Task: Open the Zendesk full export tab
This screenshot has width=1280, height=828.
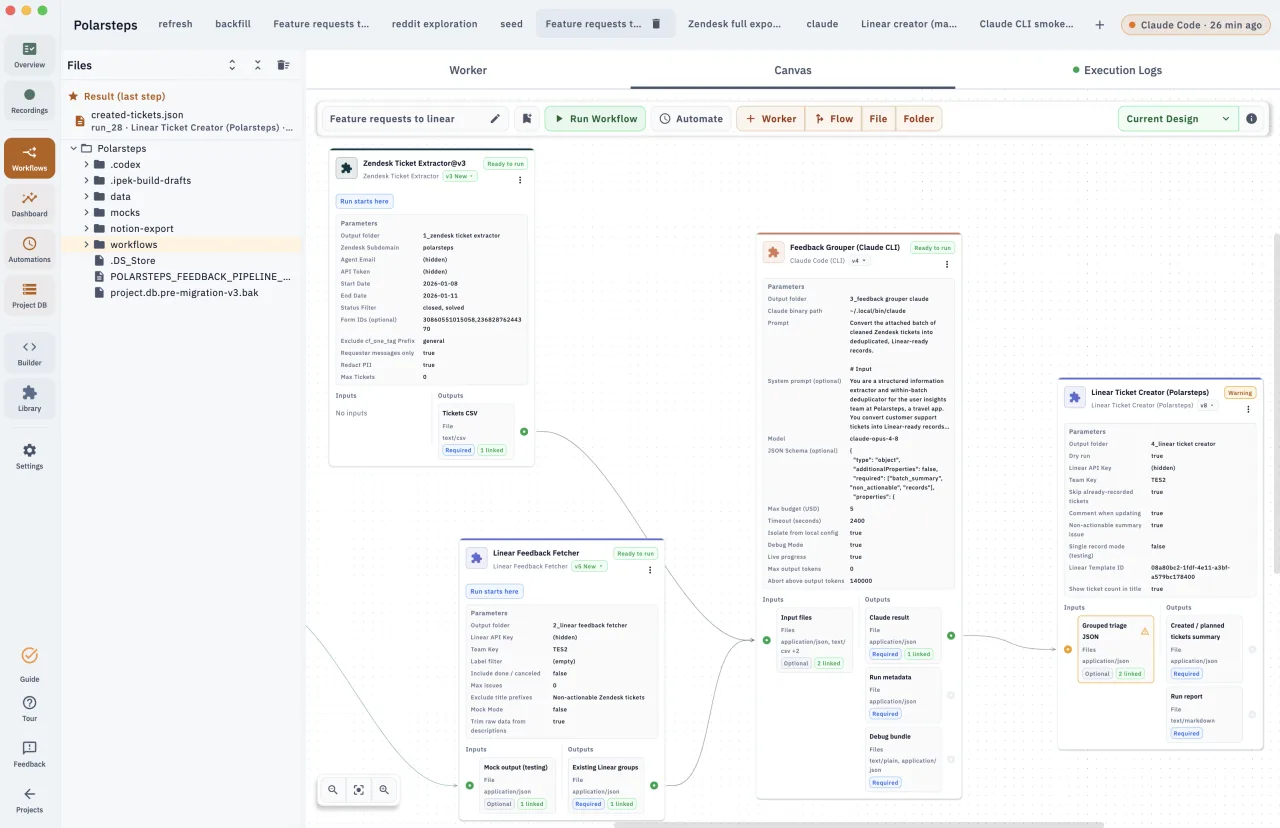Action: pyautogui.click(x=735, y=24)
